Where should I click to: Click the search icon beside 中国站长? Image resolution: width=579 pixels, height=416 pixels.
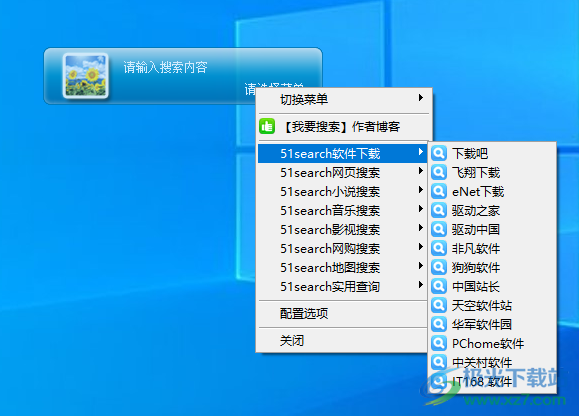coord(439,286)
